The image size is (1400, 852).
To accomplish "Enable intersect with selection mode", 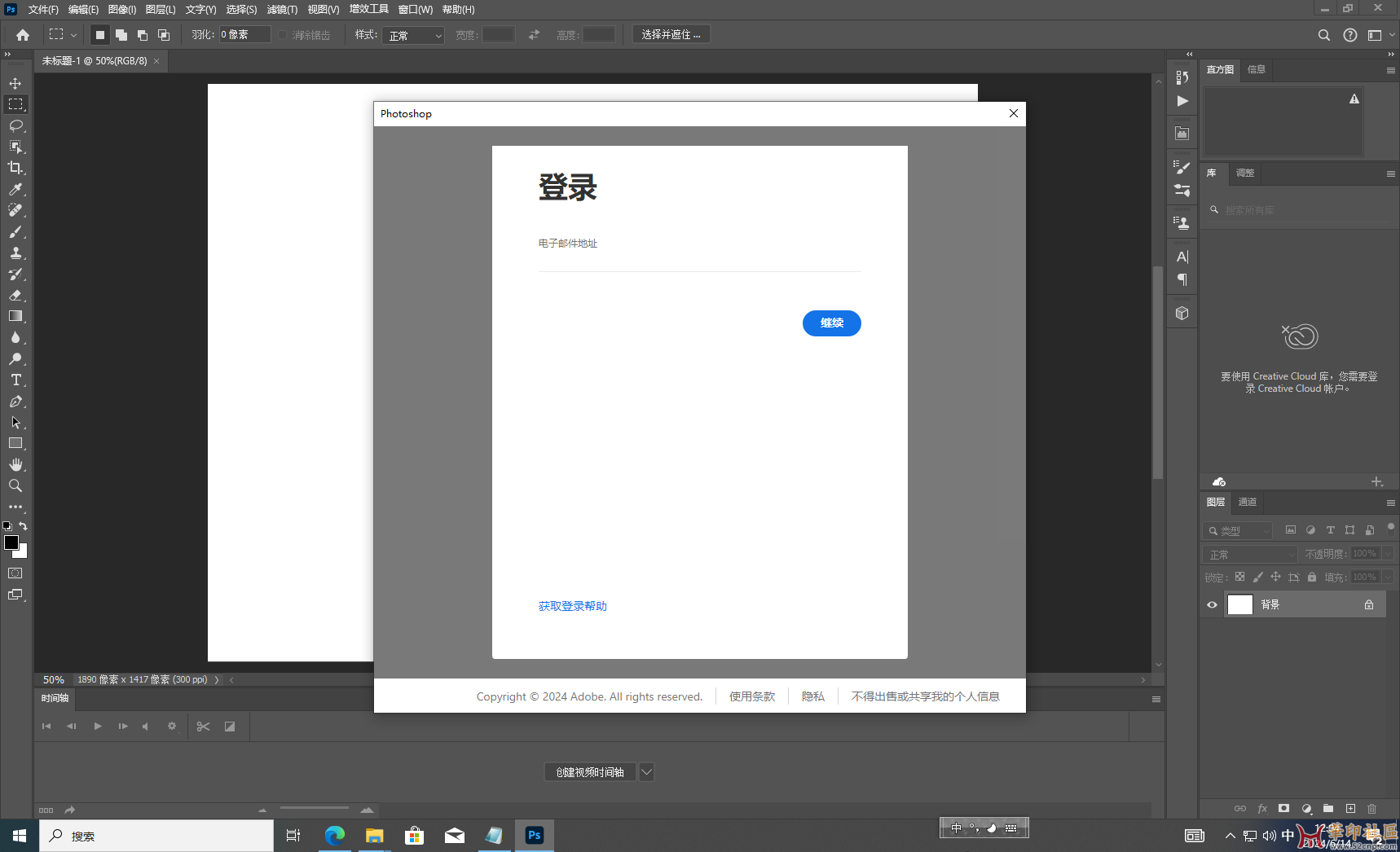I will [163, 35].
